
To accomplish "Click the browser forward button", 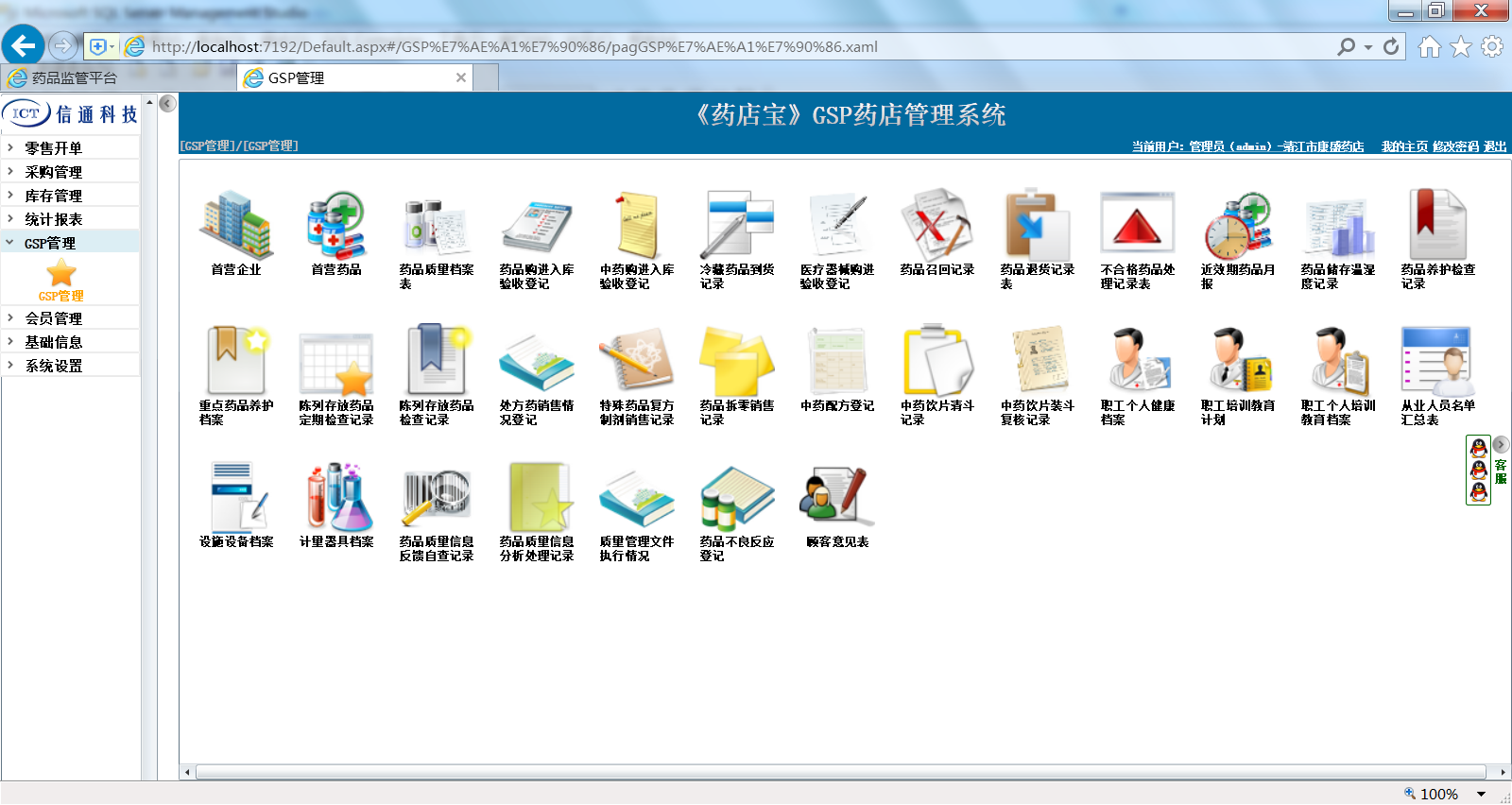I will (62, 44).
